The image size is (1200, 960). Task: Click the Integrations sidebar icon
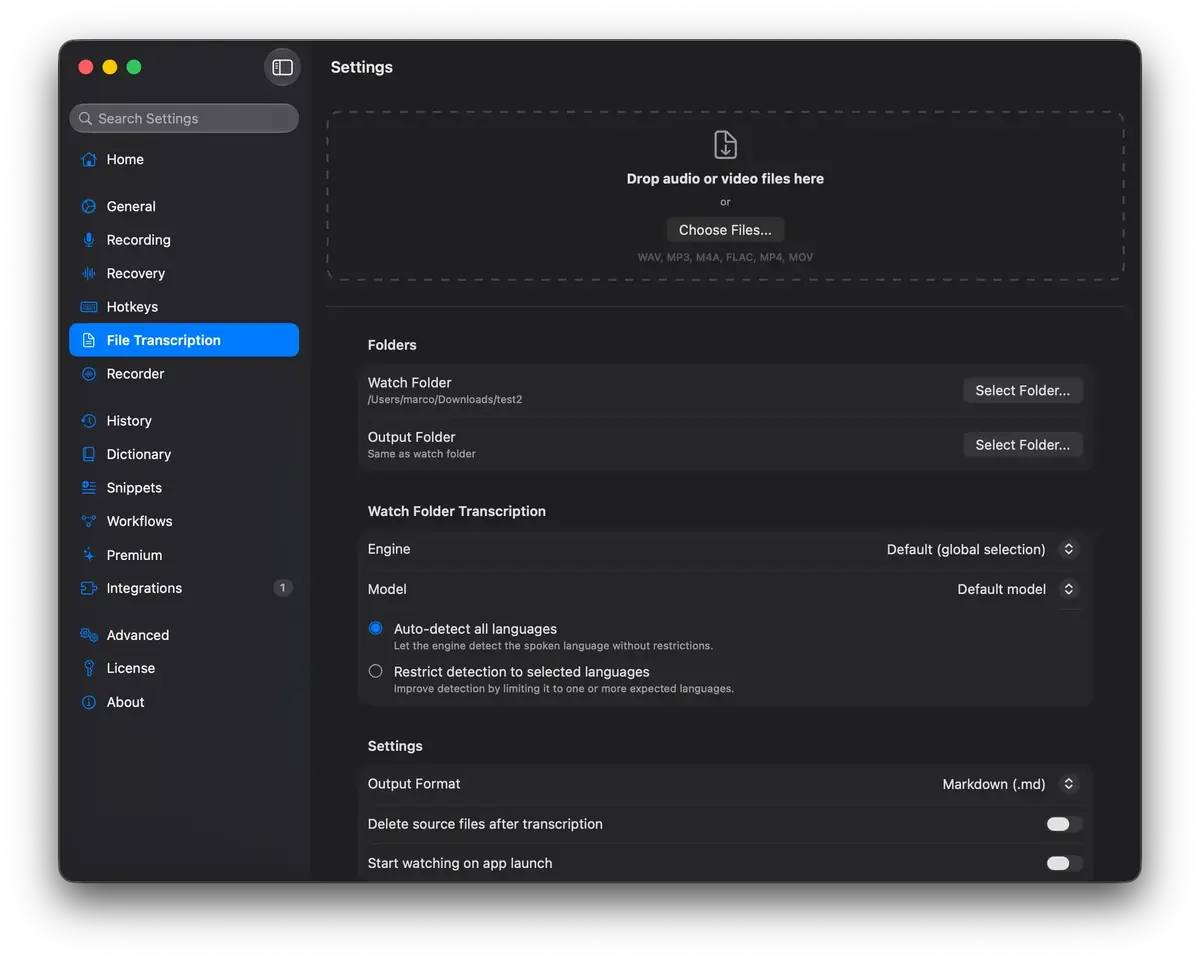pos(89,588)
